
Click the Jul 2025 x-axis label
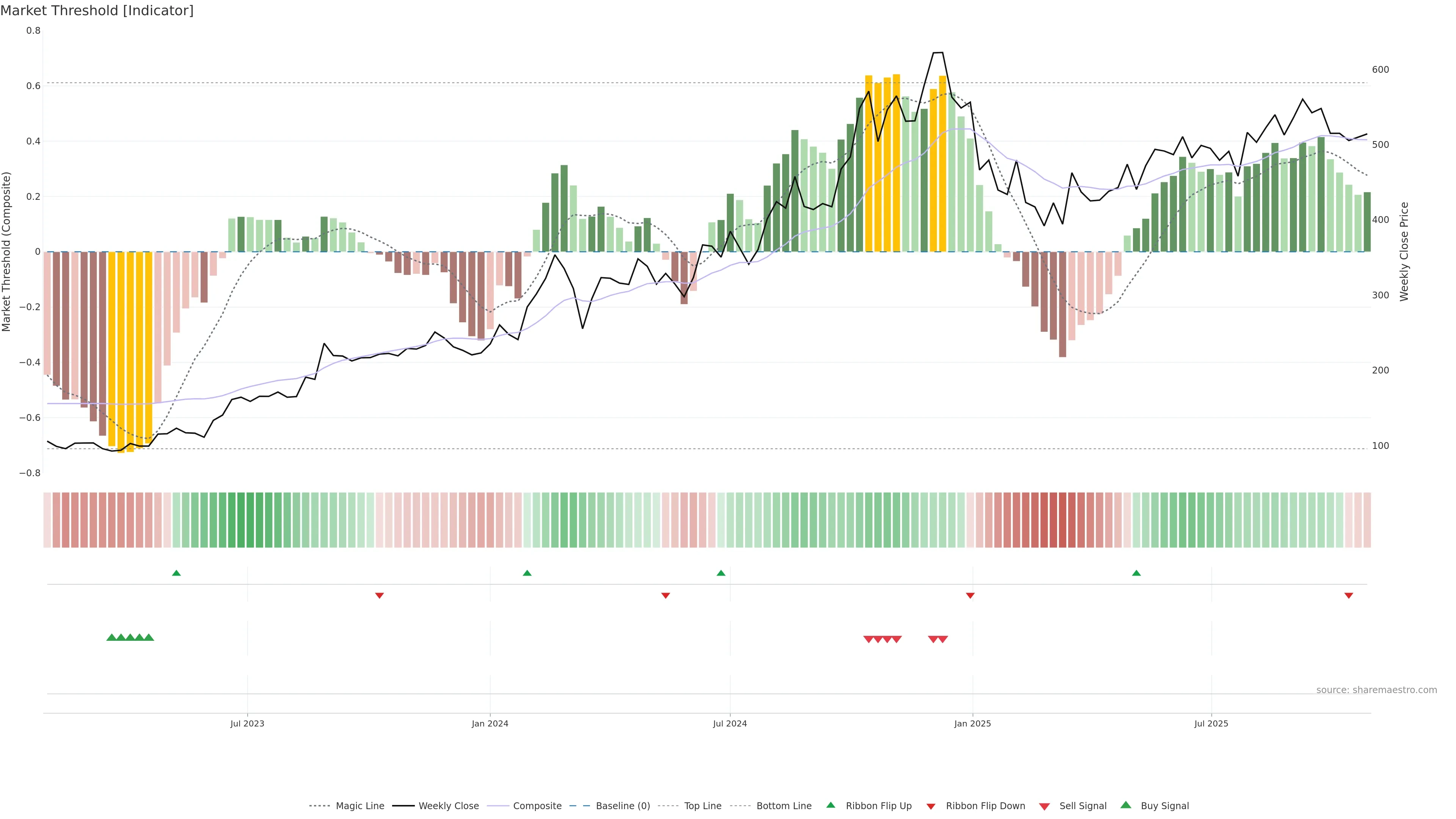coord(1211,723)
